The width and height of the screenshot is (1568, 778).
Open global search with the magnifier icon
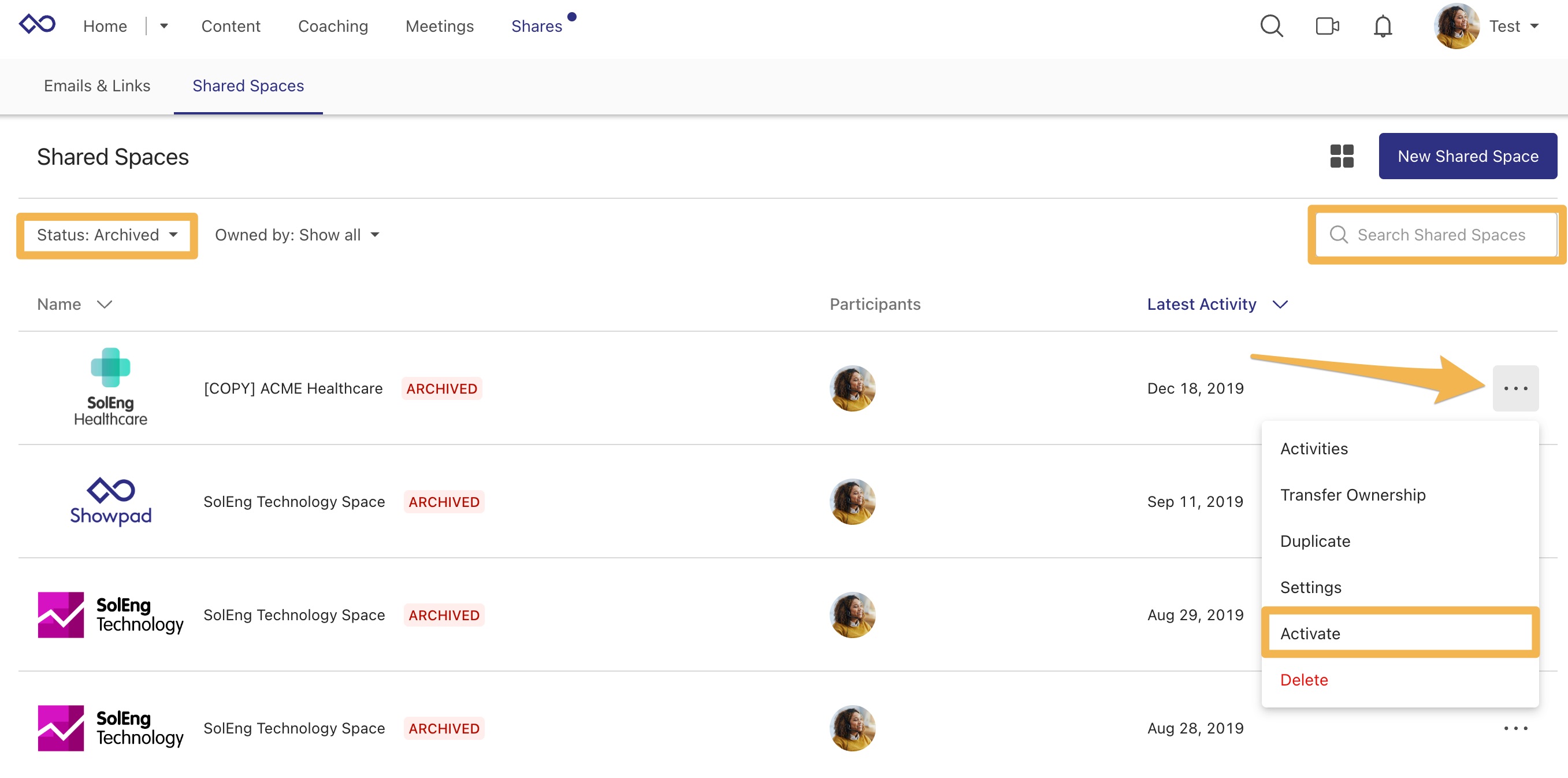(1272, 25)
